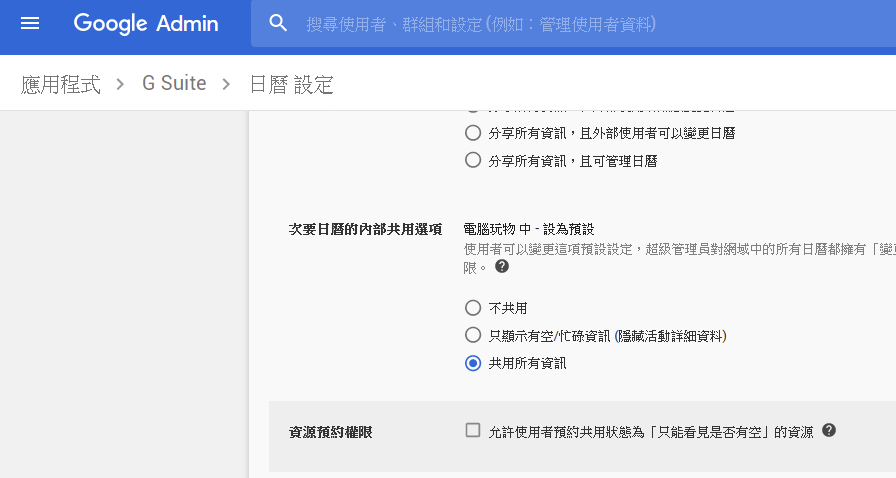Go to 應用程式 breadcrumb

pyautogui.click(x=61, y=84)
